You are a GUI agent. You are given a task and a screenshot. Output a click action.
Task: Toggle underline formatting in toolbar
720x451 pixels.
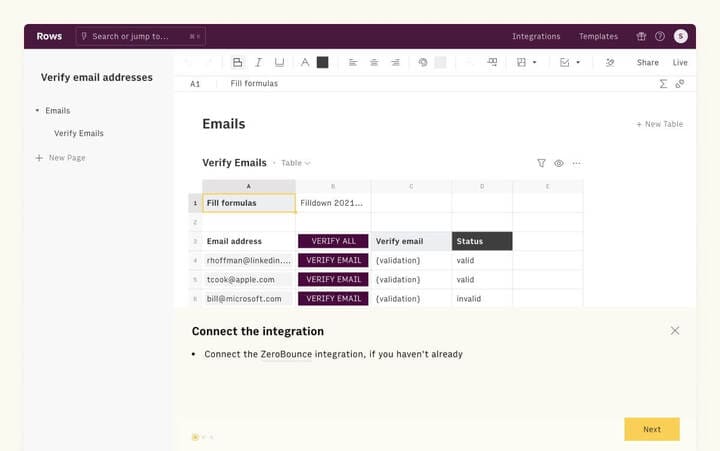tap(279, 62)
